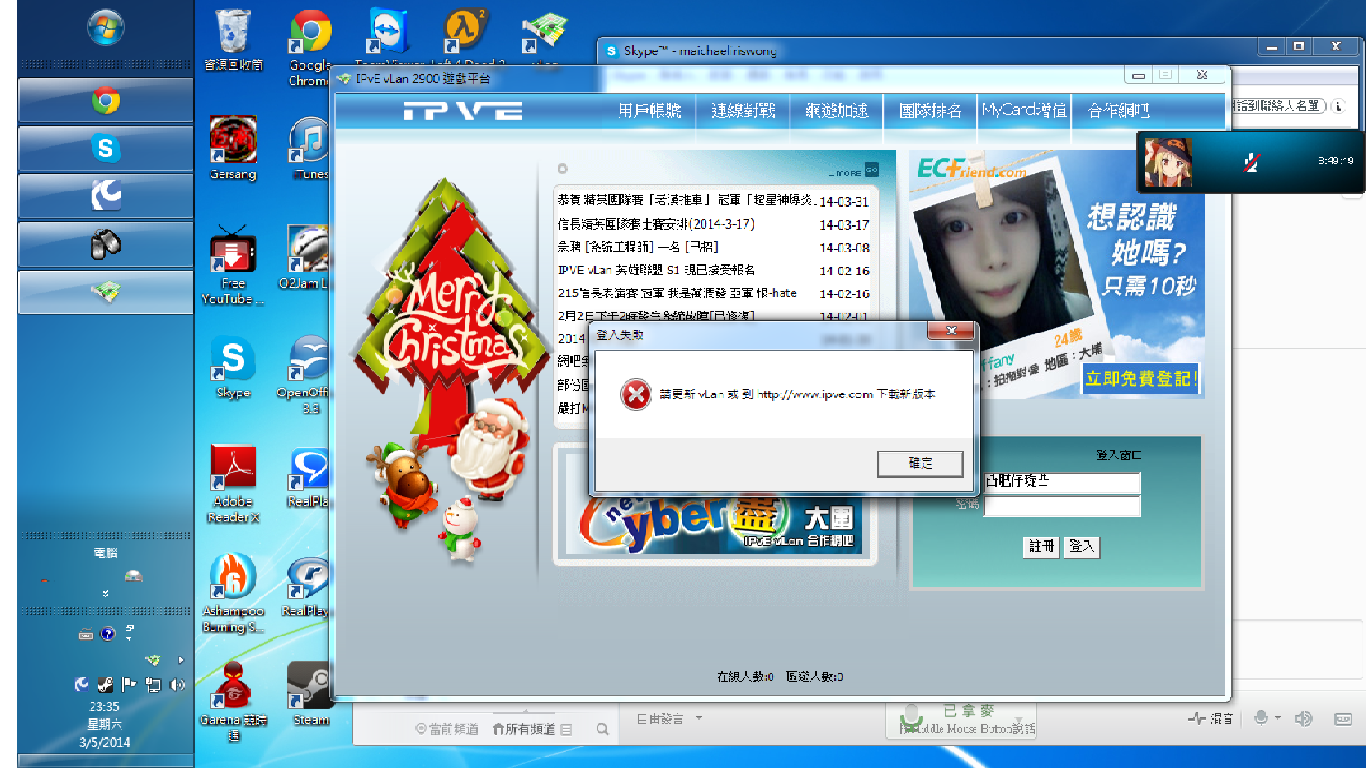This screenshot has height=768, width=1366.
Task: Click the speaker icon in voice toolbar
Action: pos(1304,718)
